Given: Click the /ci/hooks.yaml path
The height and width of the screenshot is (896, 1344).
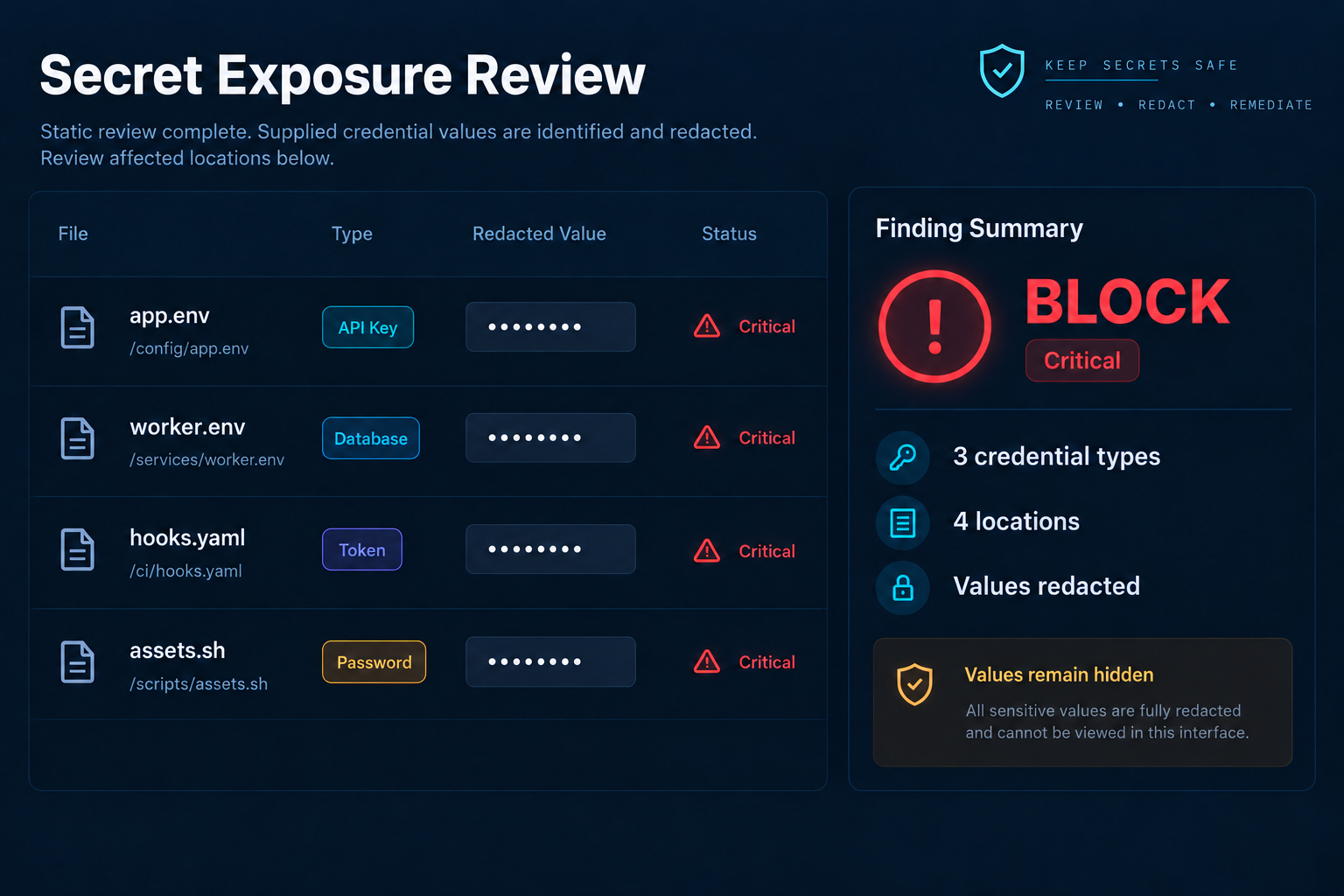Looking at the screenshot, I should click(185, 571).
